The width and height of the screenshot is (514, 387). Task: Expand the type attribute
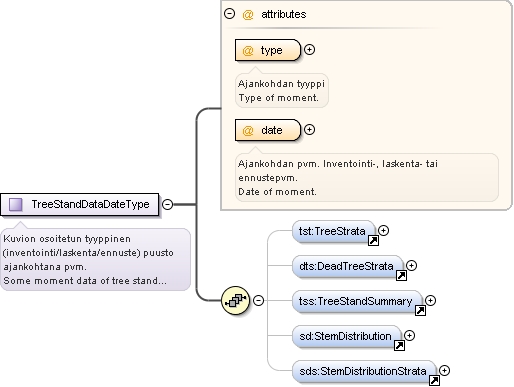tap(309, 50)
